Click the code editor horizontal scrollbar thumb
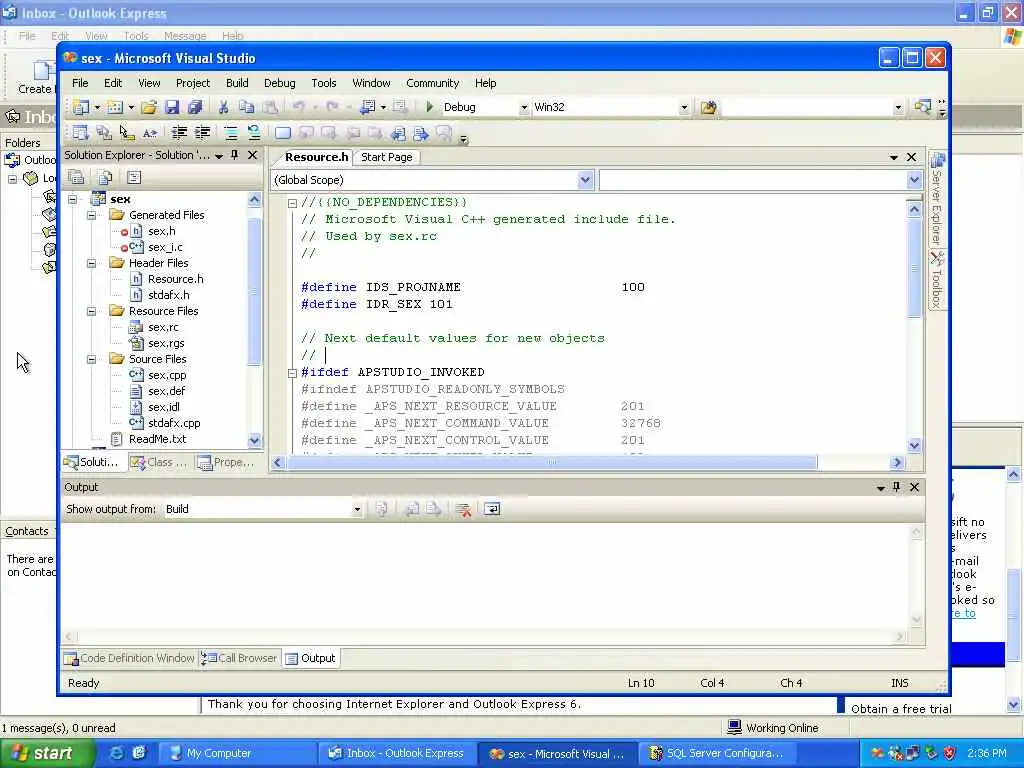The image size is (1024, 768). [552, 463]
